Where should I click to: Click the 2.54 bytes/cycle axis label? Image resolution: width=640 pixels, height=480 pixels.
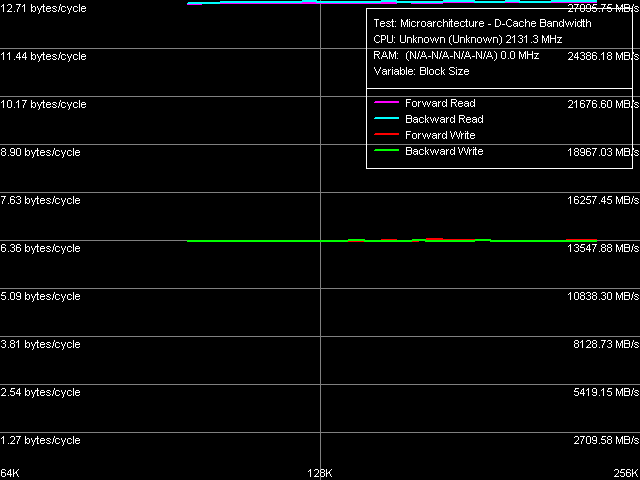(40, 392)
